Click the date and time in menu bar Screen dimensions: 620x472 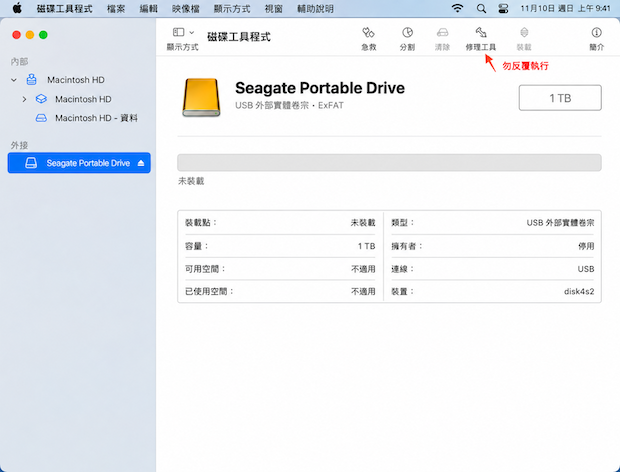tap(565, 8)
